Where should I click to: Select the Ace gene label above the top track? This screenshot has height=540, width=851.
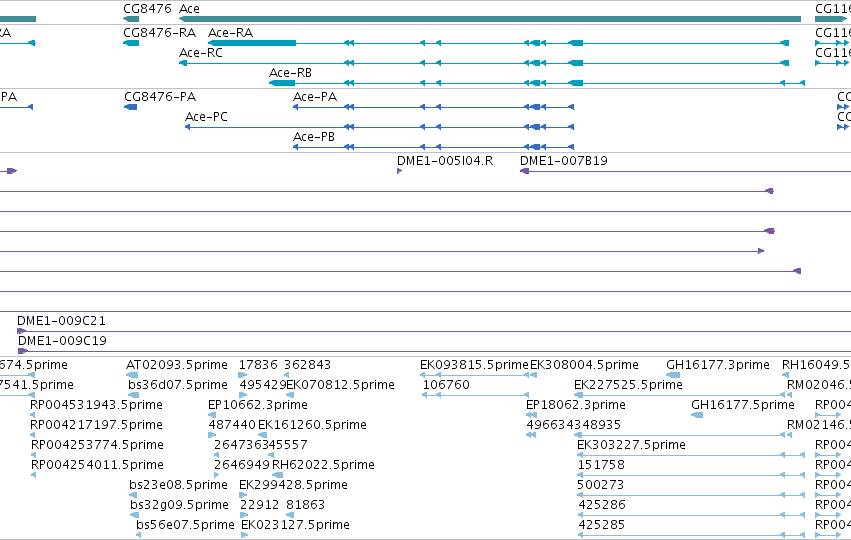click(189, 9)
